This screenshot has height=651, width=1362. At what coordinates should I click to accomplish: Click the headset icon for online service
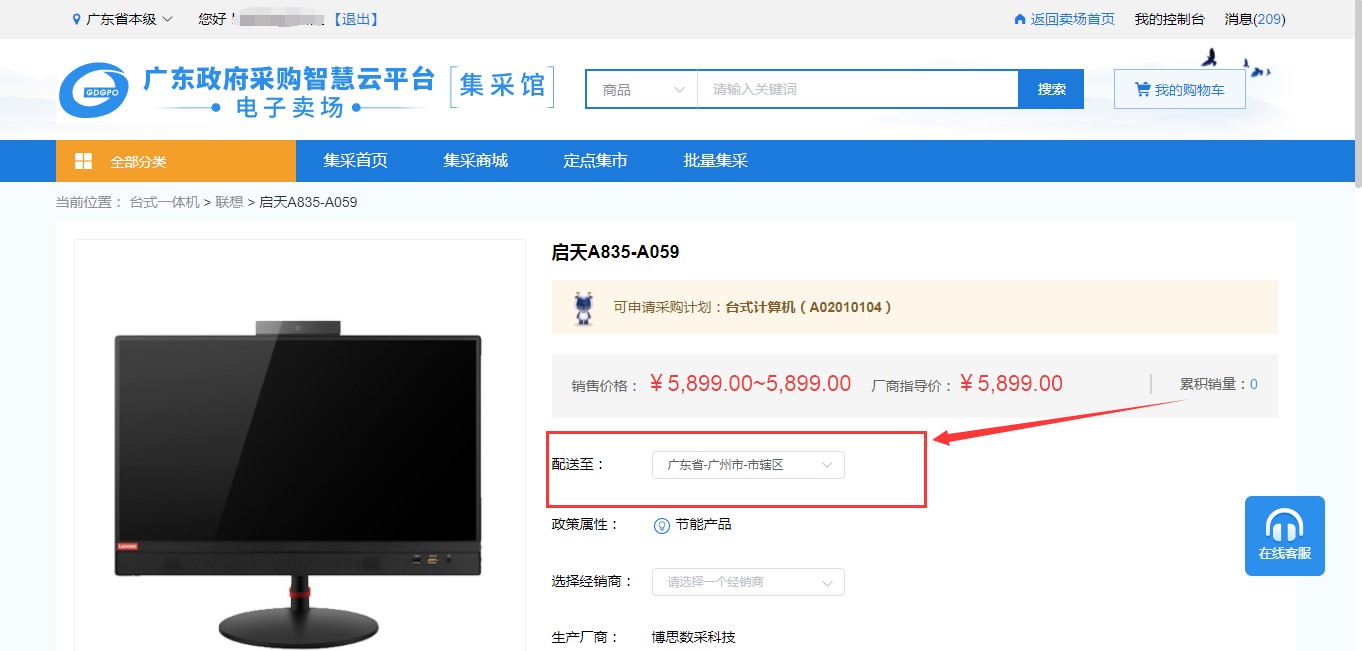(1284, 525)
